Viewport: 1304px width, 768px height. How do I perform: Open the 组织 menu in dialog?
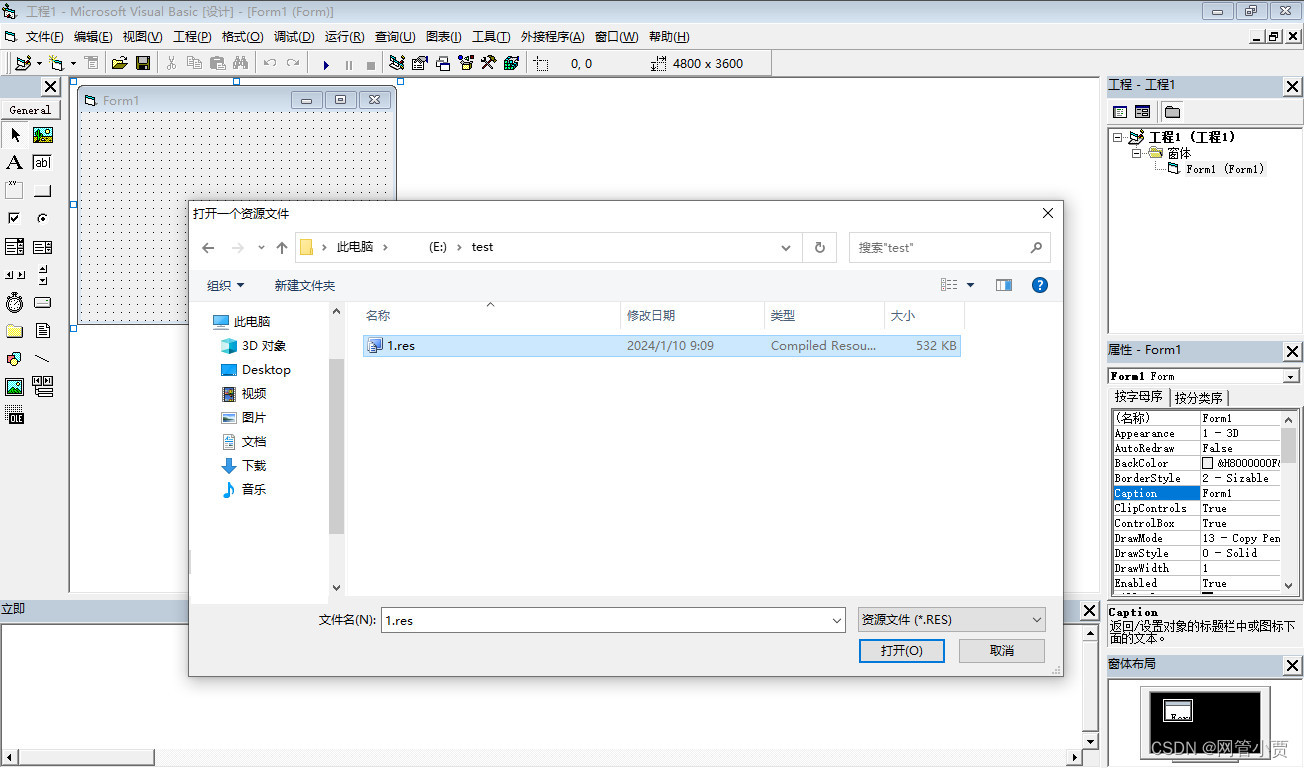[x=225, y=285]
